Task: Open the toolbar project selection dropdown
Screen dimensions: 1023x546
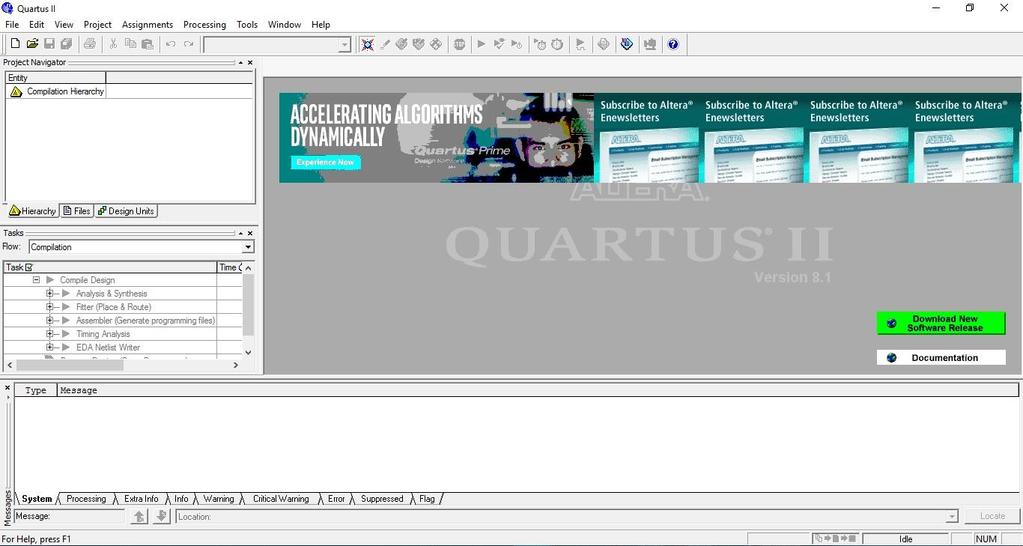Action: 344,44
